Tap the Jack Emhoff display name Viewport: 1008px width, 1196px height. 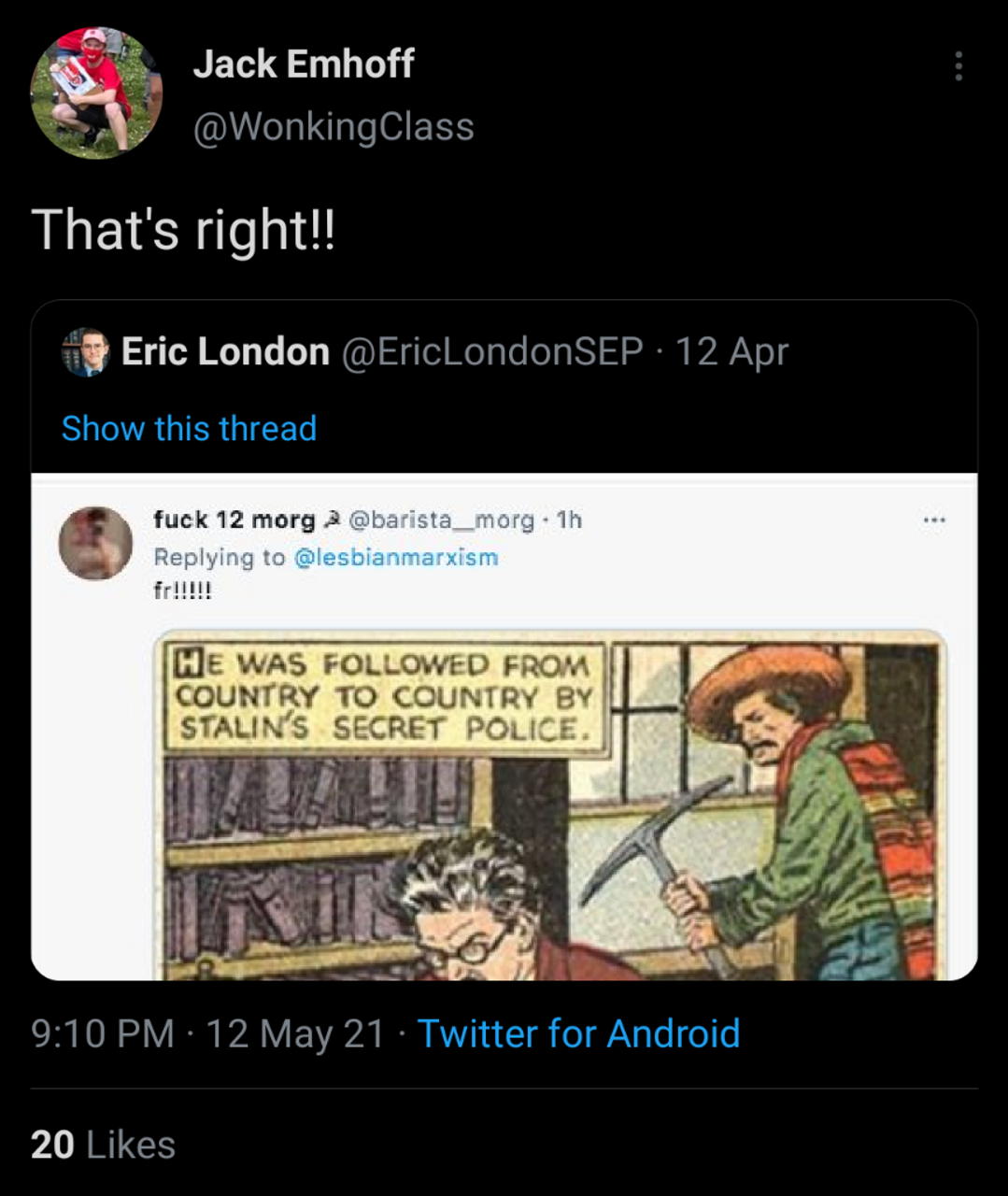(304, 64)
